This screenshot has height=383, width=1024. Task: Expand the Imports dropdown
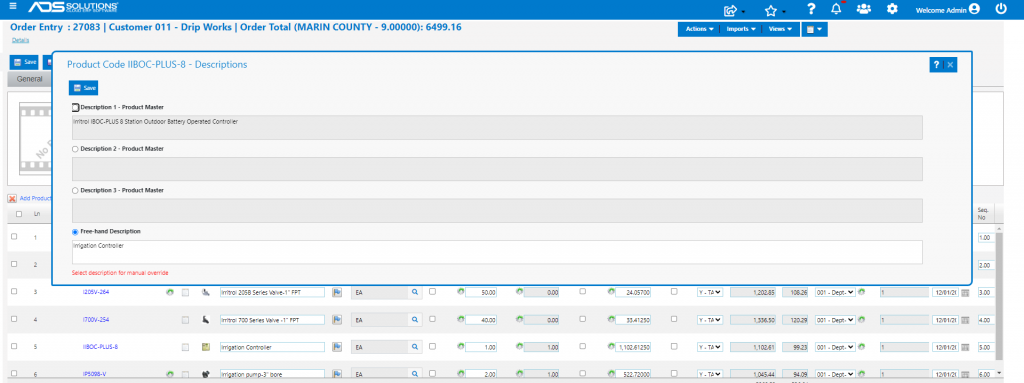point(741,29)
